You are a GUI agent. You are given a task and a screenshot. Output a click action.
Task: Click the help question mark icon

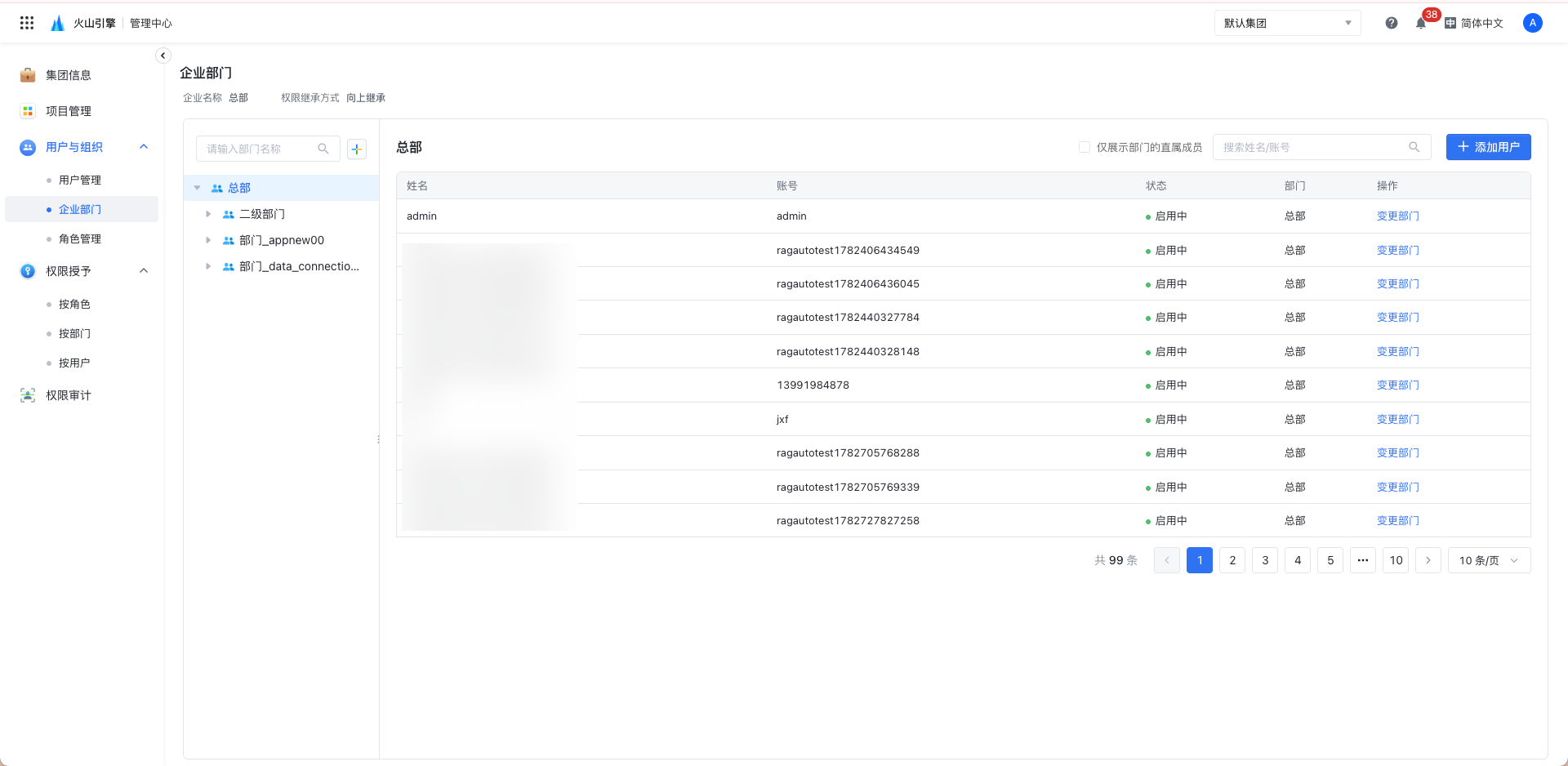(1392, 23)
